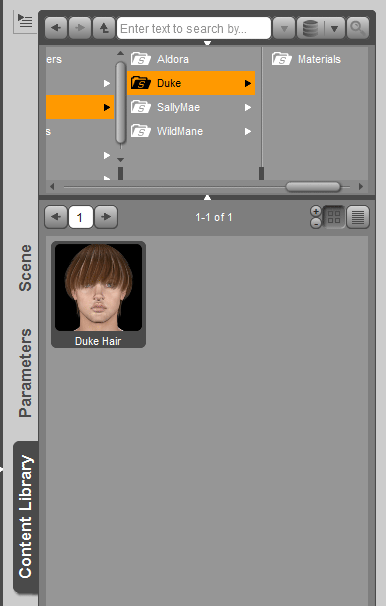Expand the WildMane folder arrow
The width and height of the screenshot is (386, 606).
248,131
